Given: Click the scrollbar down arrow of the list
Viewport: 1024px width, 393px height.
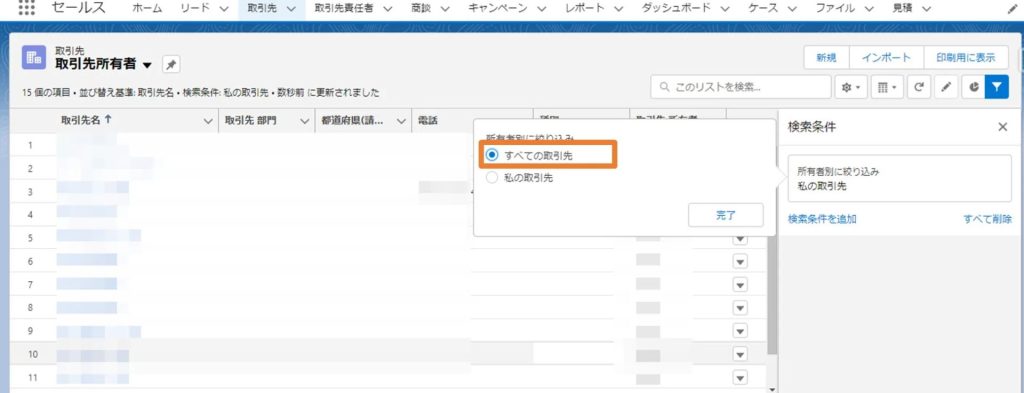Looking at the screenshot, I should pyautogui.click(x=773, y=390).
